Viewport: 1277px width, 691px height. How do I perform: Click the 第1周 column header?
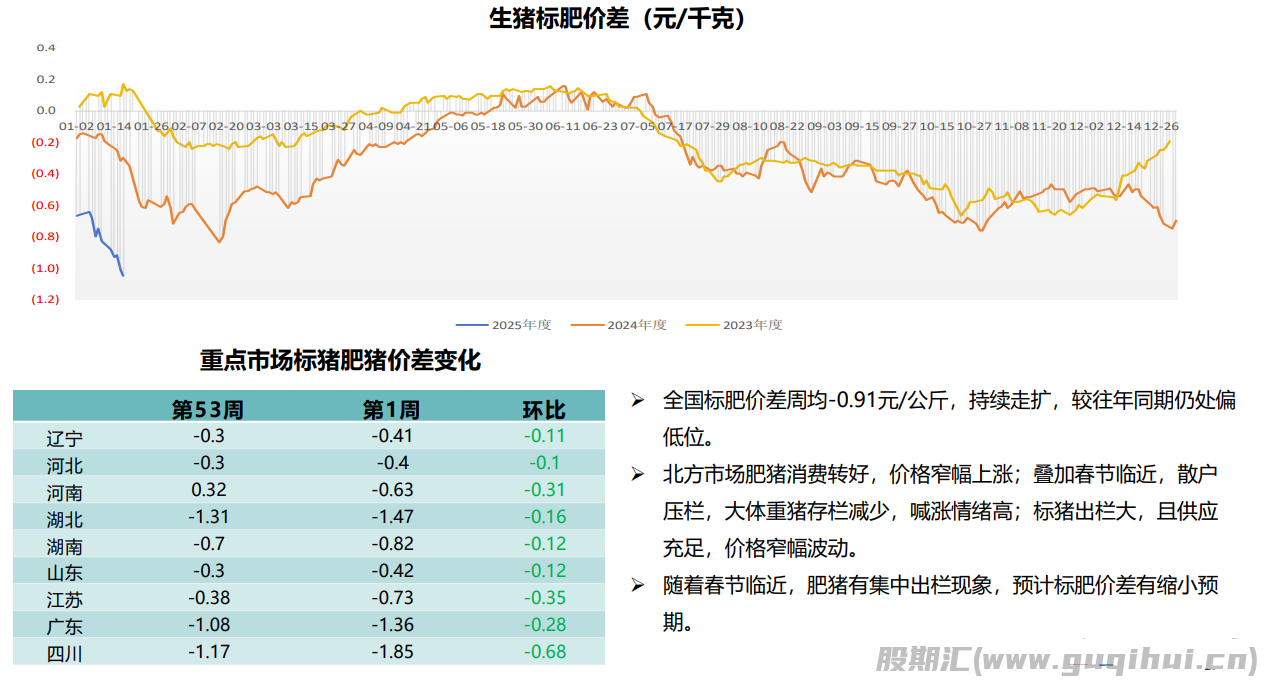[391, 410]
